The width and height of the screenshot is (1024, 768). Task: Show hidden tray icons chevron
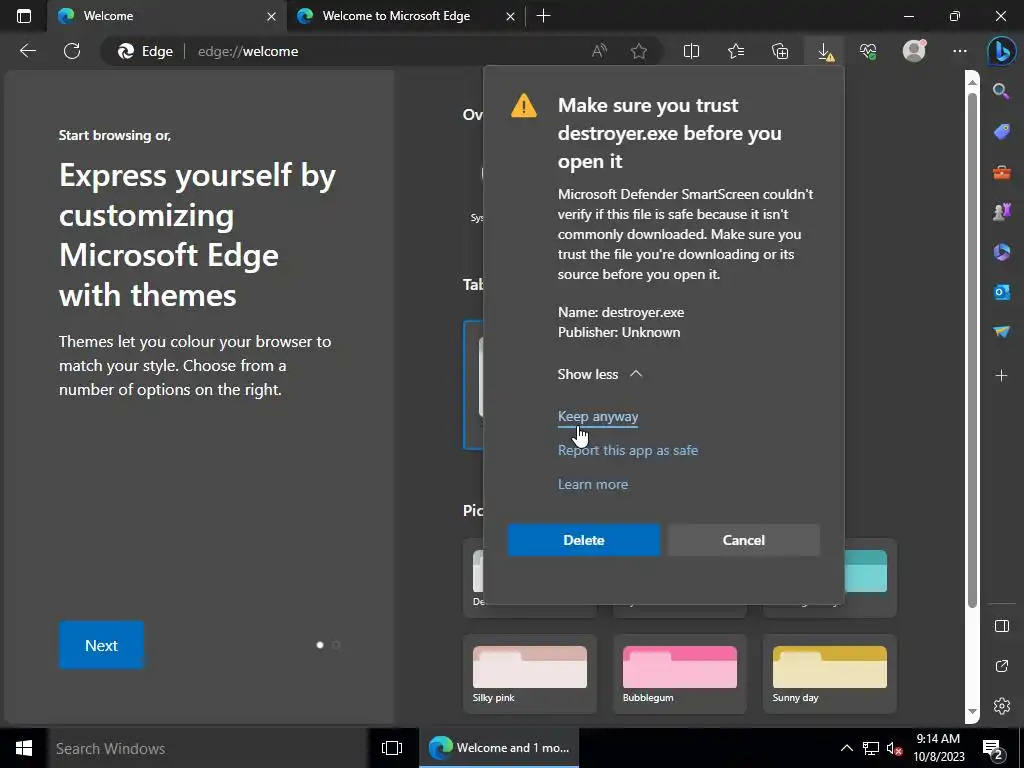[x=846, y=748]
